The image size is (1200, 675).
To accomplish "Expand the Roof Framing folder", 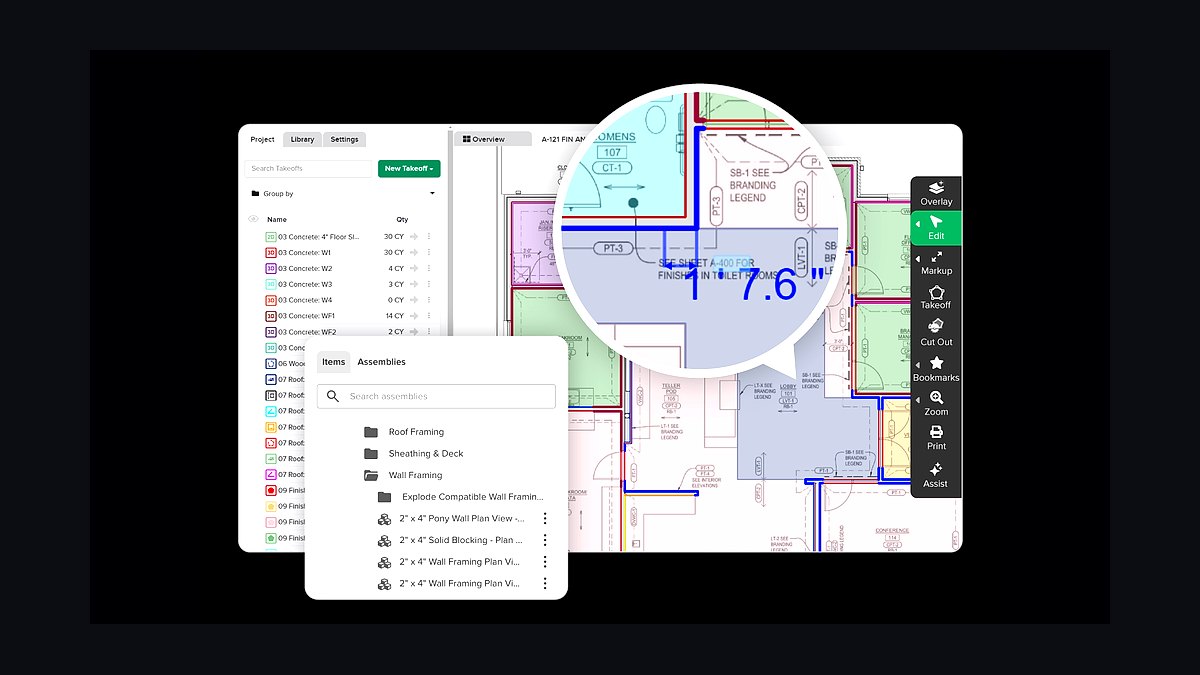I will point(371,432).
